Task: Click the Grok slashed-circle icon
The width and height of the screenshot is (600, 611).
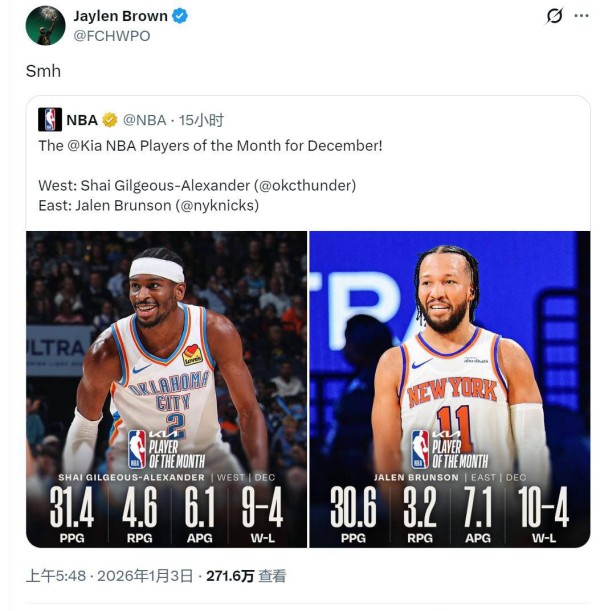Action: coord(554,16)
